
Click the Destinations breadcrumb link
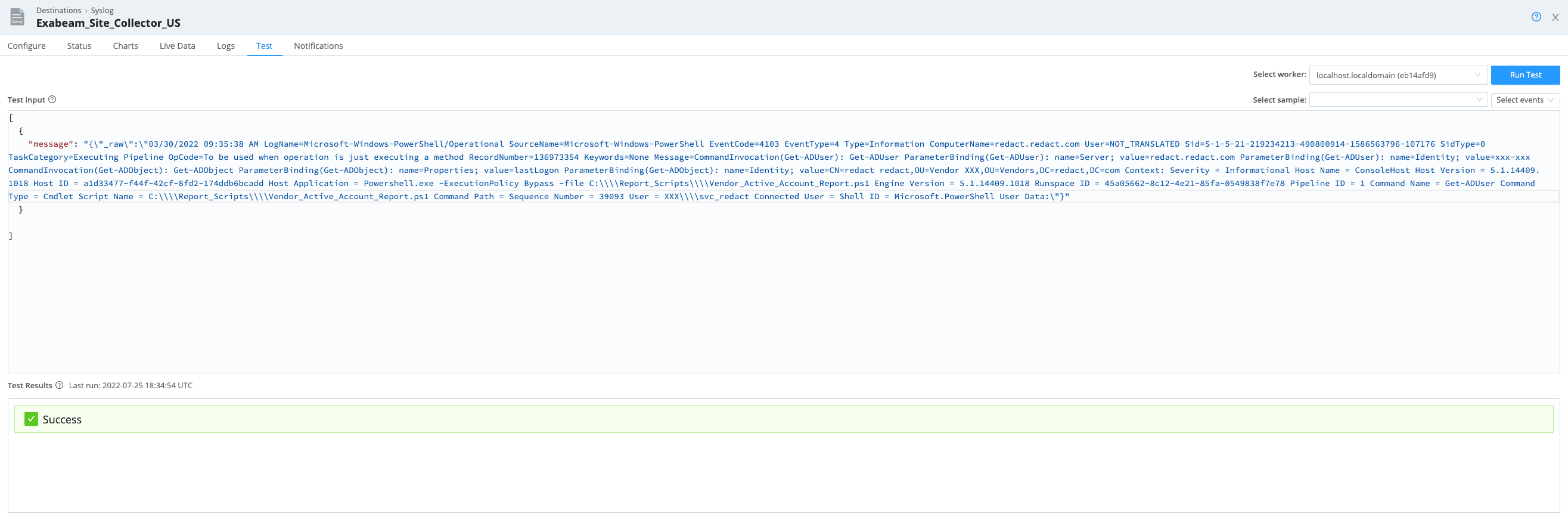pyautogui.click(x=58, y=10)
